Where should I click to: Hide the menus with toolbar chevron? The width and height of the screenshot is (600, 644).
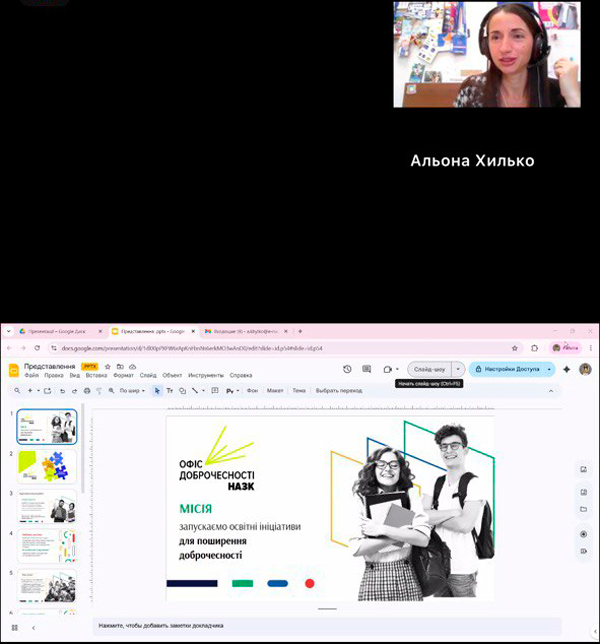coord(550,391)
